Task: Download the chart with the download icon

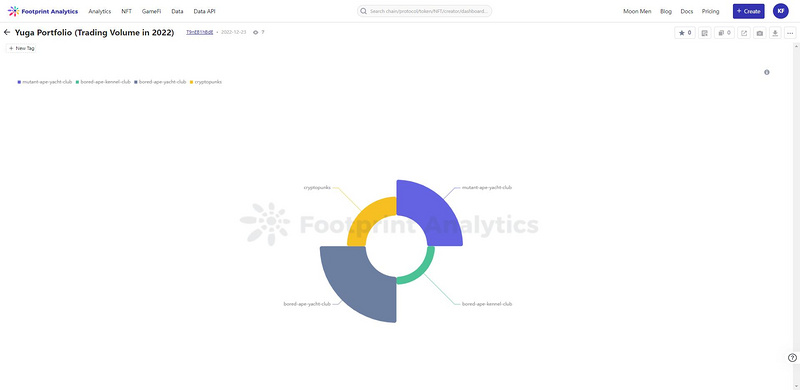Action: tap(775, 33)
